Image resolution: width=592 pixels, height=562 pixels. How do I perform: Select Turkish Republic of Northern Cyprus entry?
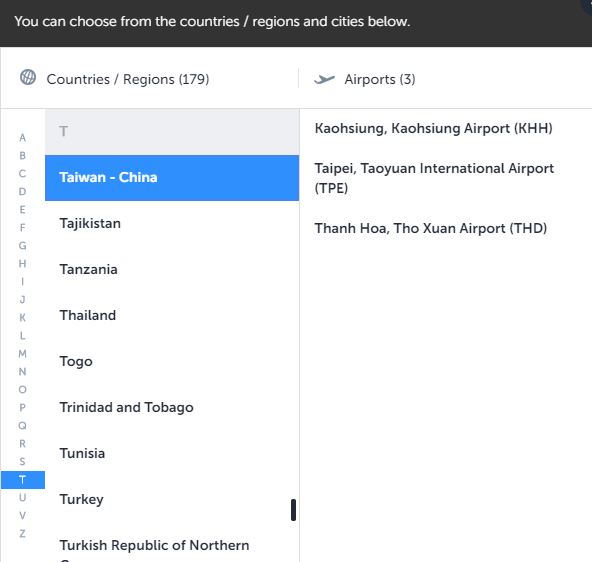(x=172, y=547)
